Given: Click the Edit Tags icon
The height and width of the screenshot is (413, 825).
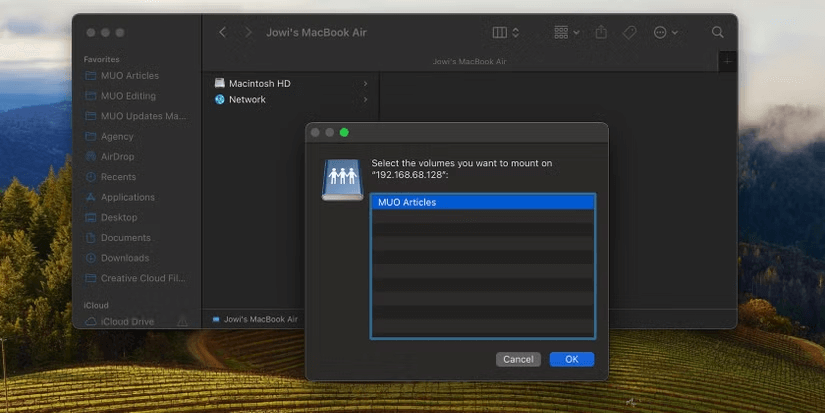Looking at the screenshot, I should coord(629,32).
